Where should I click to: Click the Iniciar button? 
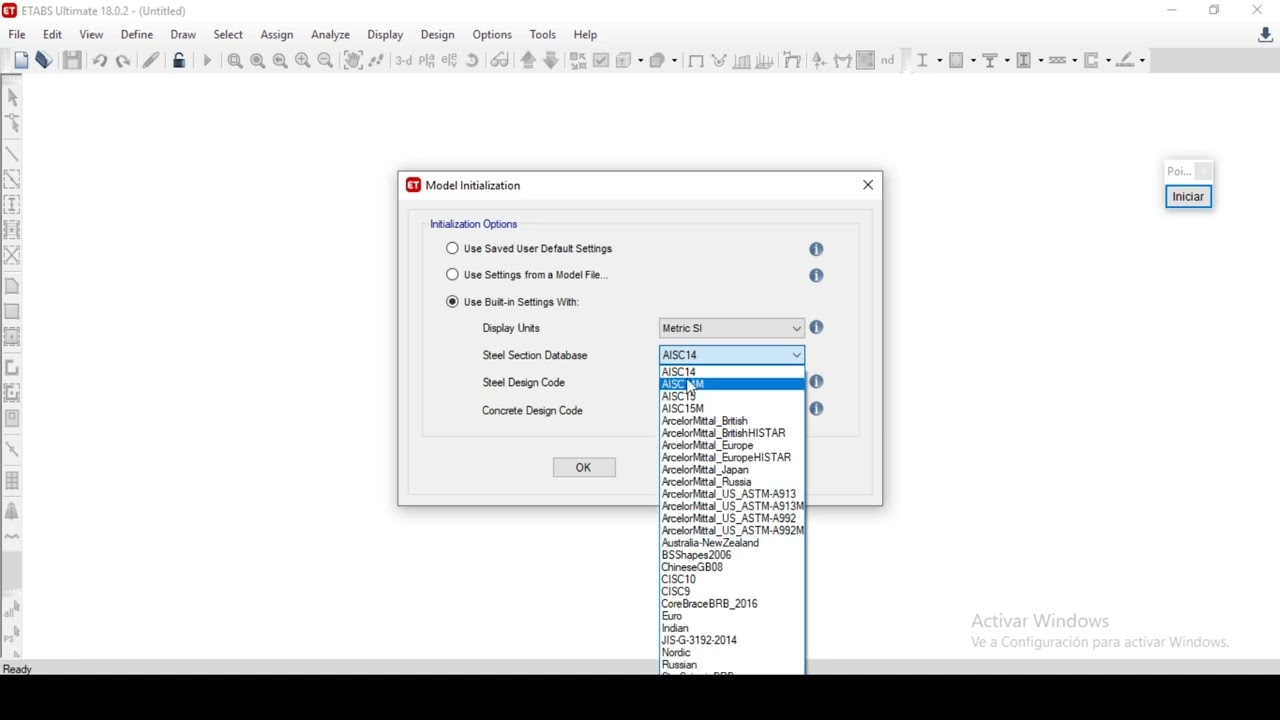pyautogui.click(x=1188, y=197)
